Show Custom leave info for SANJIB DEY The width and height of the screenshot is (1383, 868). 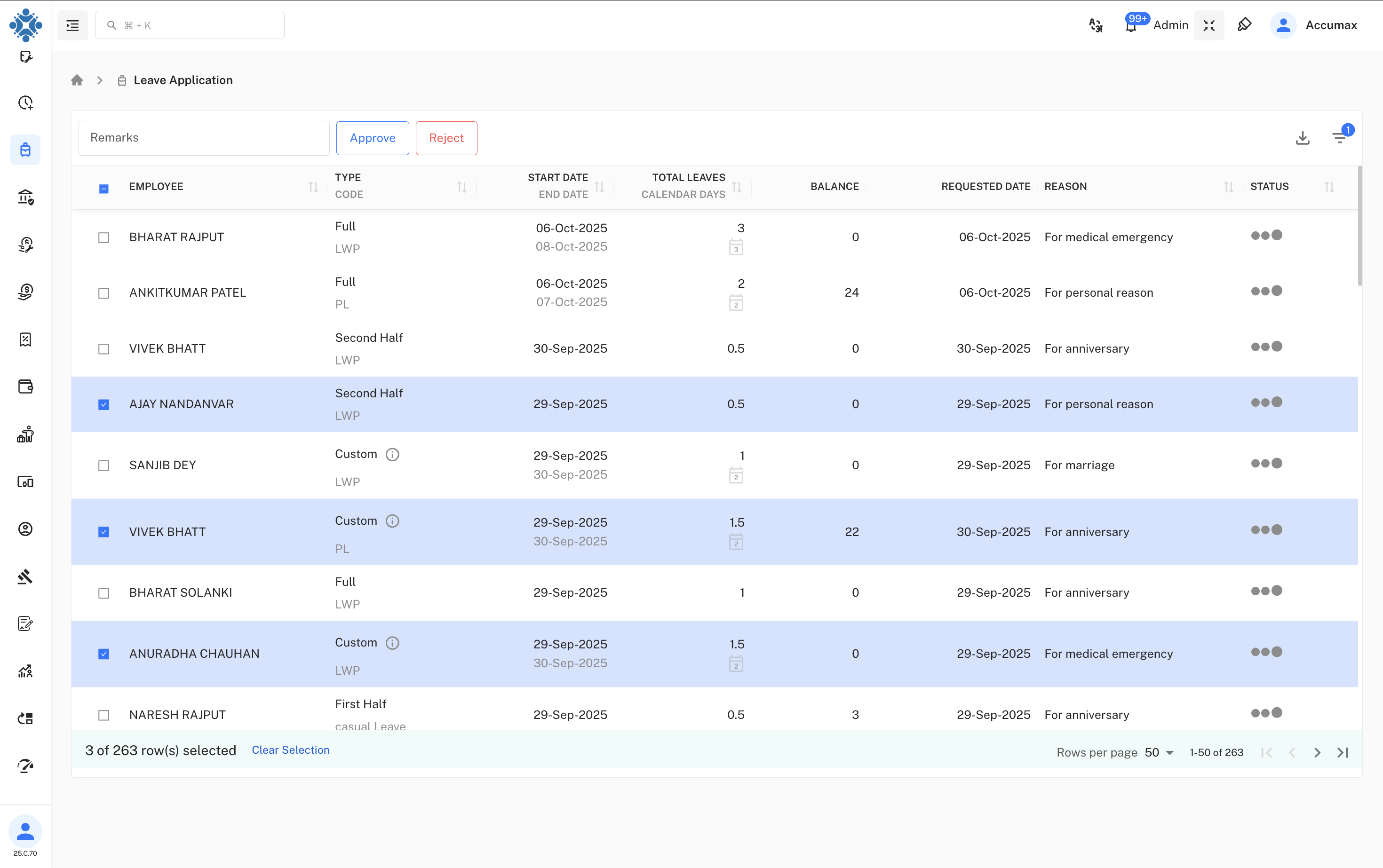click(x=392, y=455)
